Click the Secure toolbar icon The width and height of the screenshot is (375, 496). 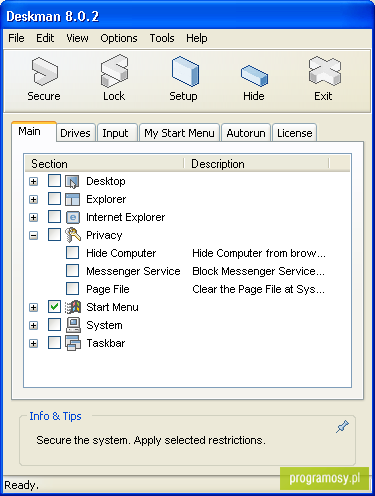tap(44, 71)
